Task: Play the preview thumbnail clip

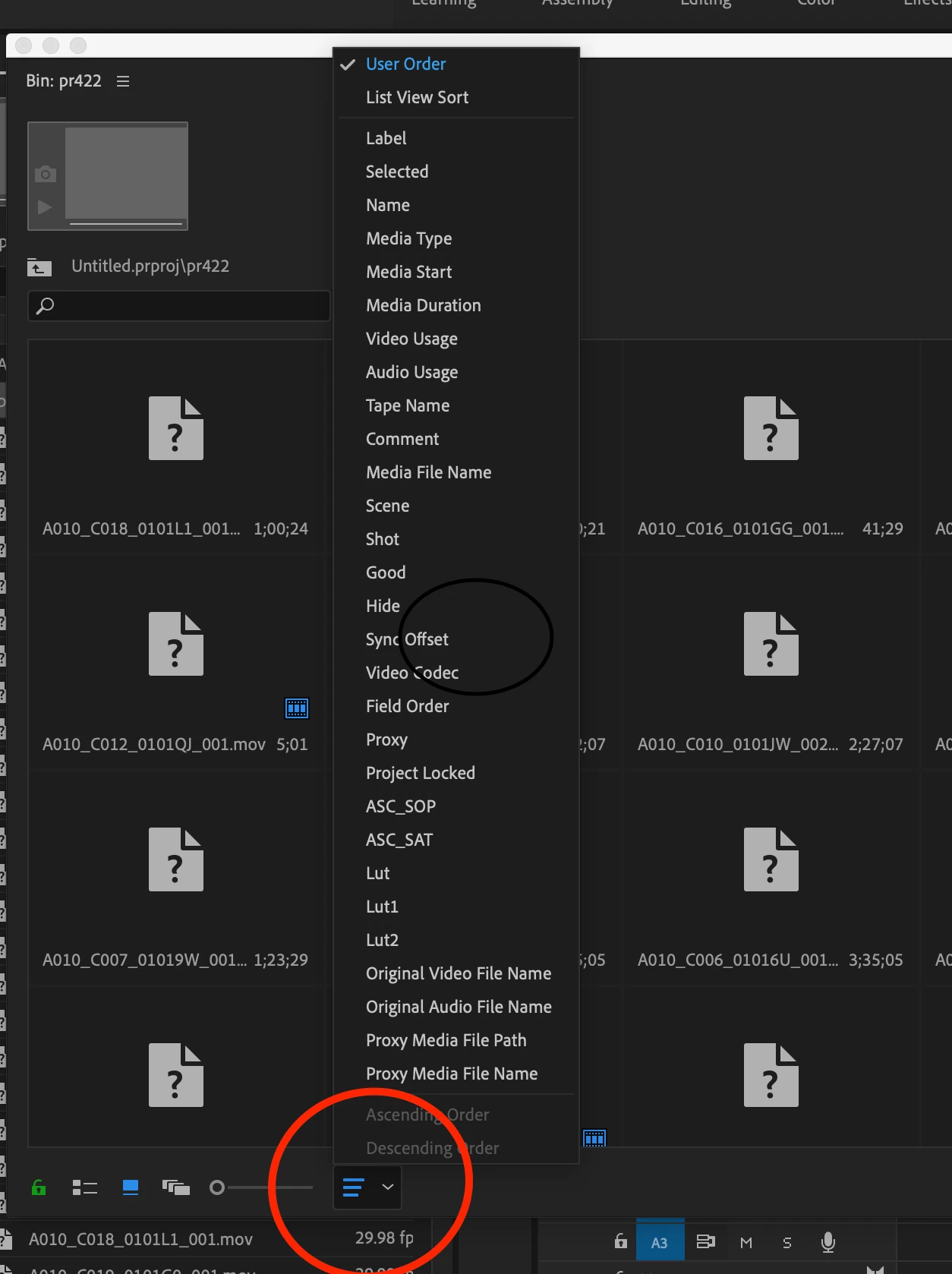Action: point(45,207)
